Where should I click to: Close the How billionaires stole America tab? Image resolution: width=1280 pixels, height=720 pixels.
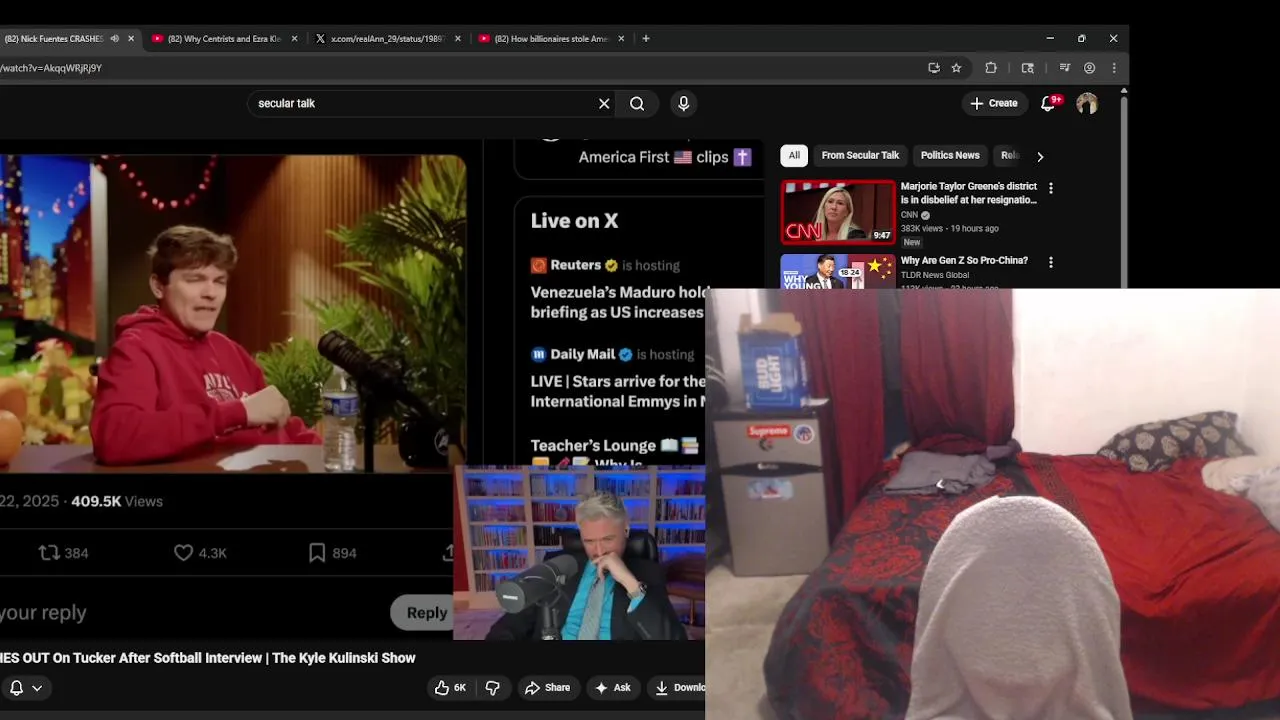[621, 39]
